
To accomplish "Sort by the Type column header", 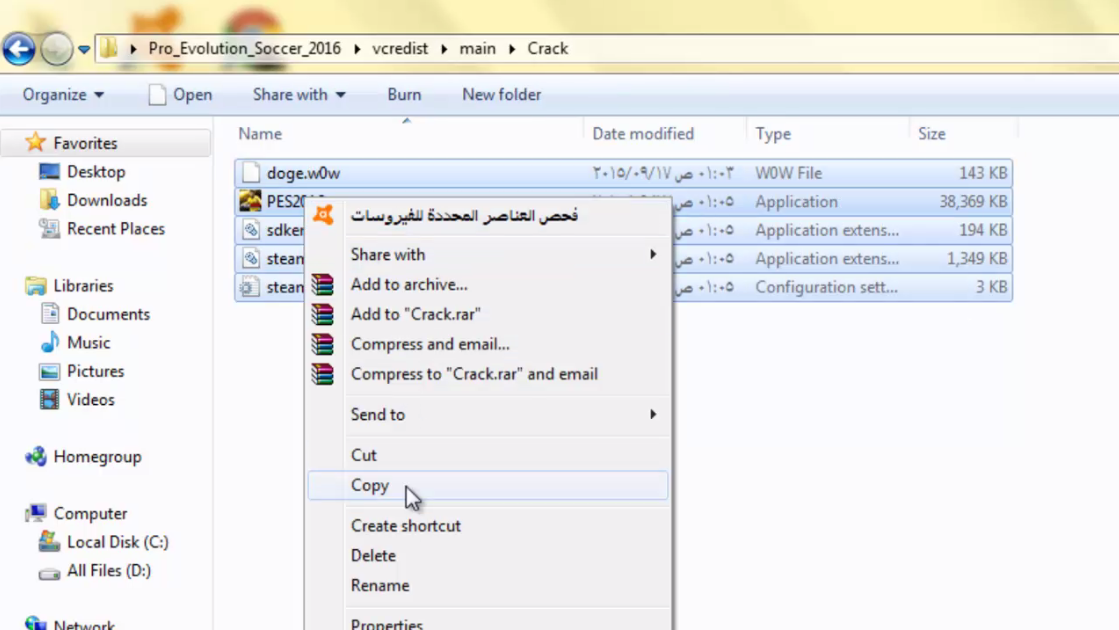I will (773, 134).
